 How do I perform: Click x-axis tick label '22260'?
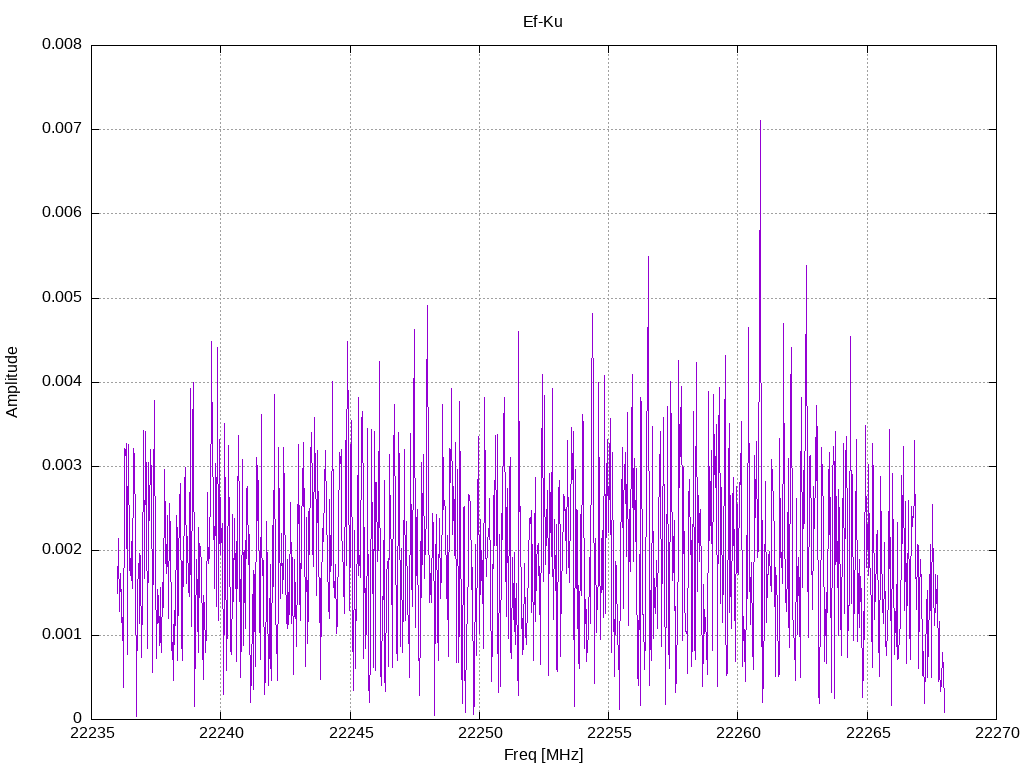738,733
